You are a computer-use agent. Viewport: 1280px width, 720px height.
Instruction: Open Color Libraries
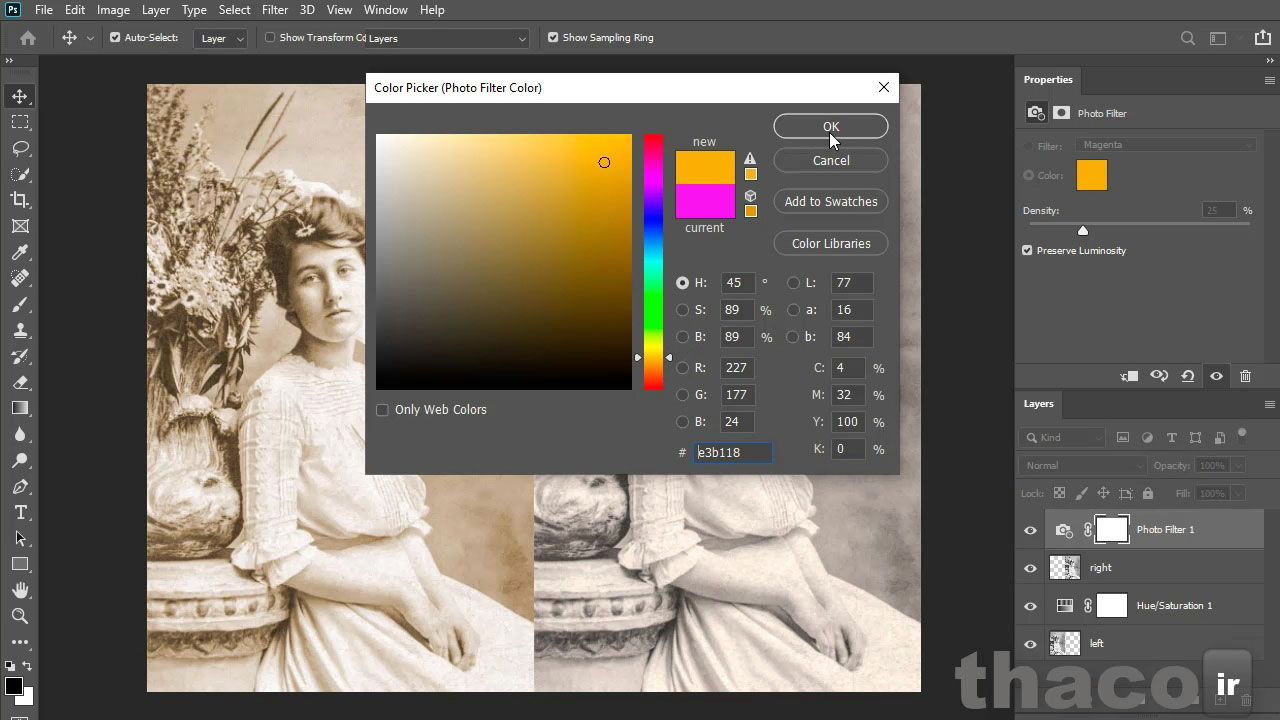coord(831,243)
